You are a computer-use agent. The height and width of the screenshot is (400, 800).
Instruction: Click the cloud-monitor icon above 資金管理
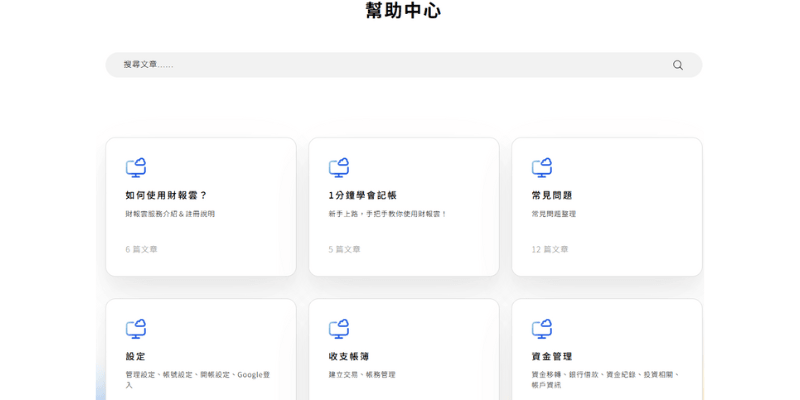click(542, 328)
